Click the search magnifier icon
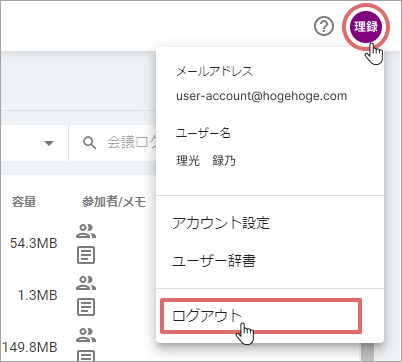 tap(89, 143)
